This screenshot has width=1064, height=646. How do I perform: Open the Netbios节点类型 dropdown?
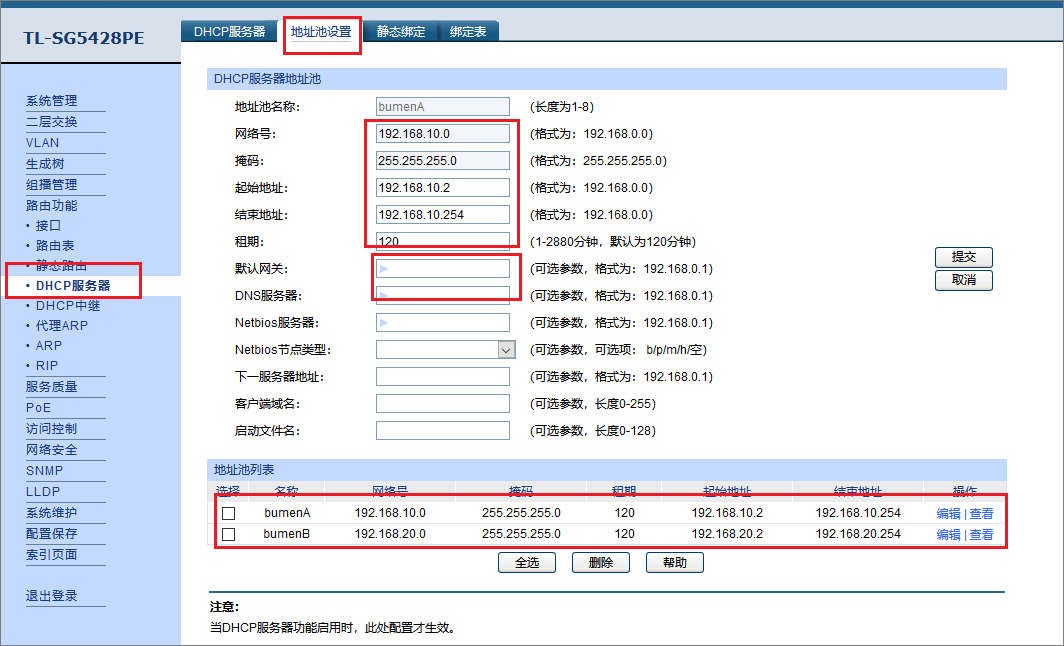(x=445, y=349)
